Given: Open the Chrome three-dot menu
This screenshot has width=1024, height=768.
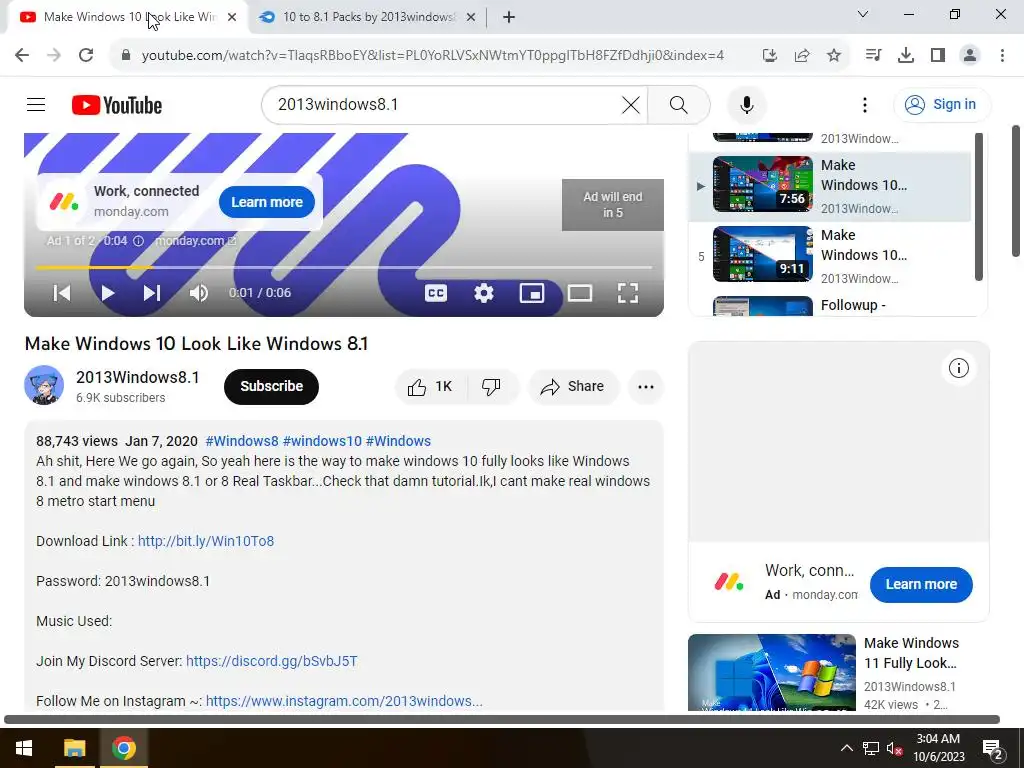Looking at the screenshot, I should pyautogui.click(x=1002, y=56).
